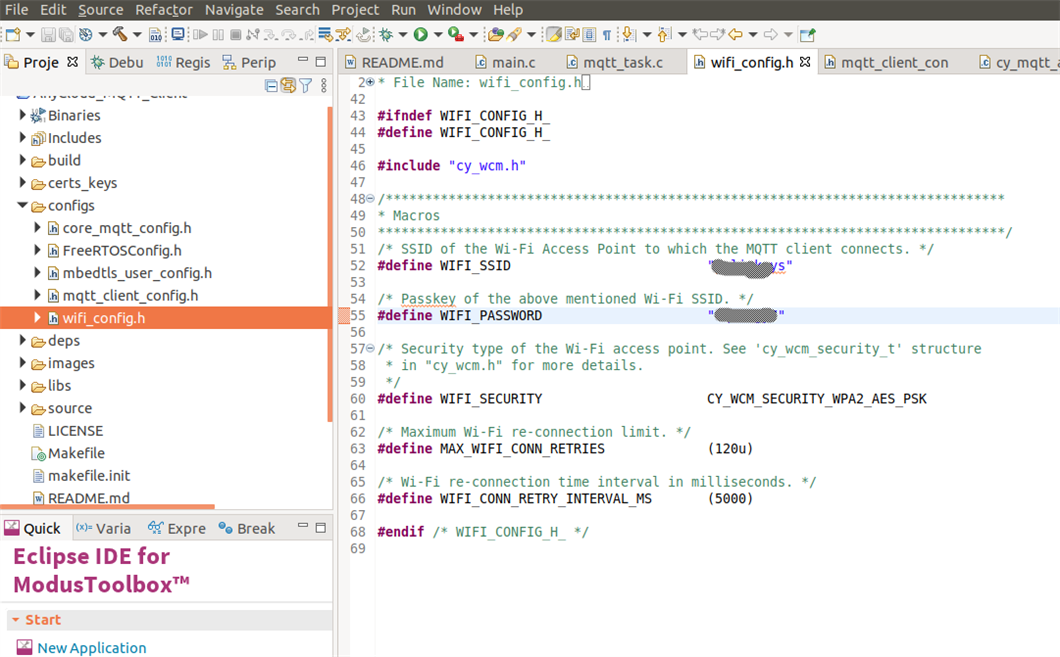
Task: Switch to the mqtt_task.c editor tab
Action: 622,62
